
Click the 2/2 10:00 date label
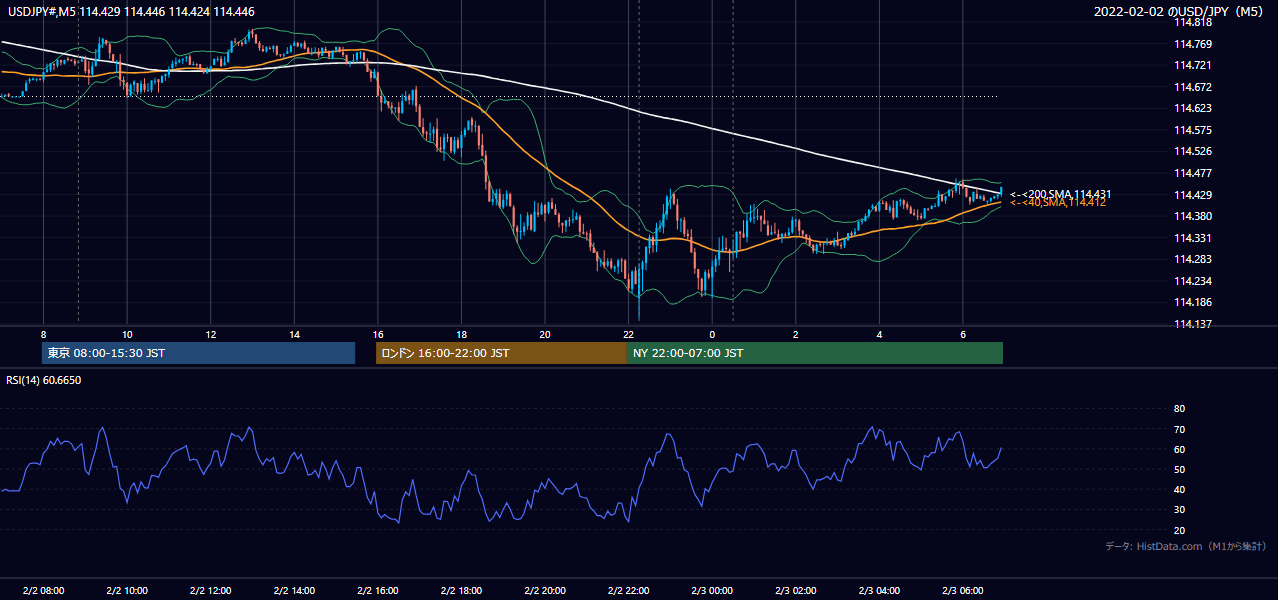coord(127,590)
